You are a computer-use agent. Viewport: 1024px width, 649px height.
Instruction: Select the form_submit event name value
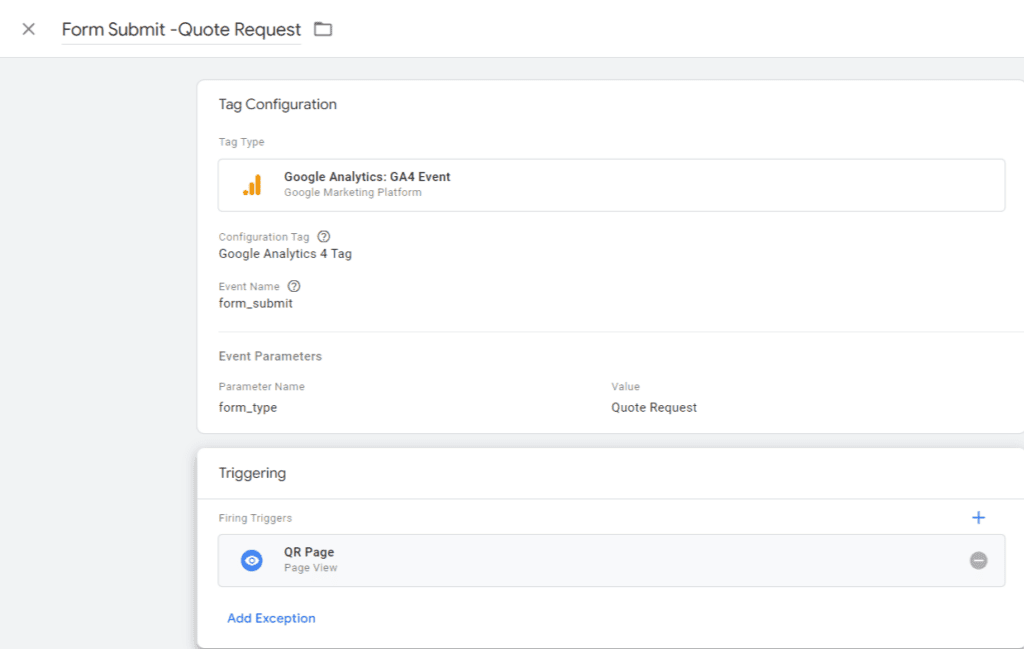pyautogui.click(x=255, y=303)
